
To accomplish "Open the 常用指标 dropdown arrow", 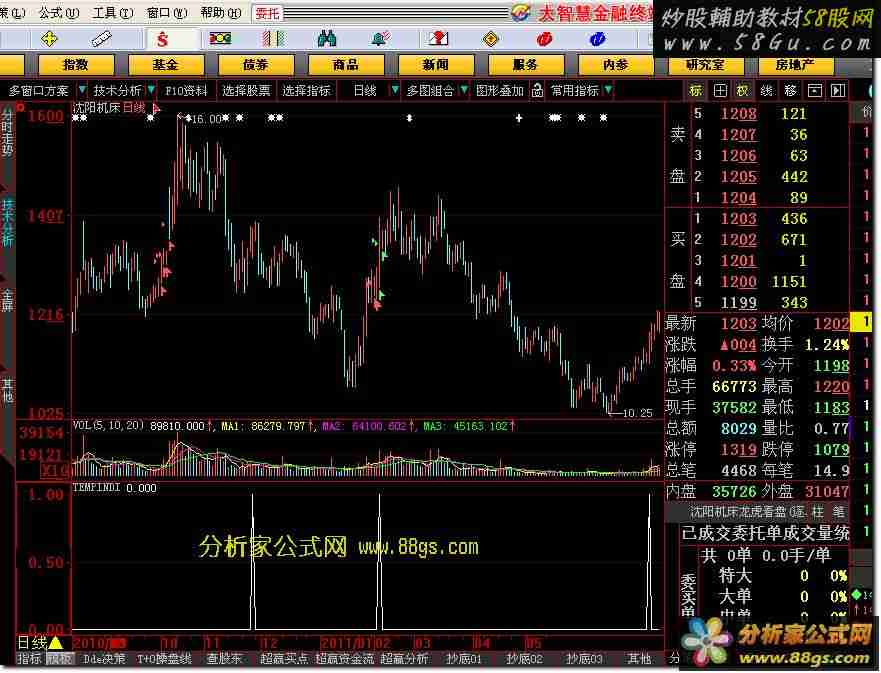I will pyautogui.click(x=608, y=90).
